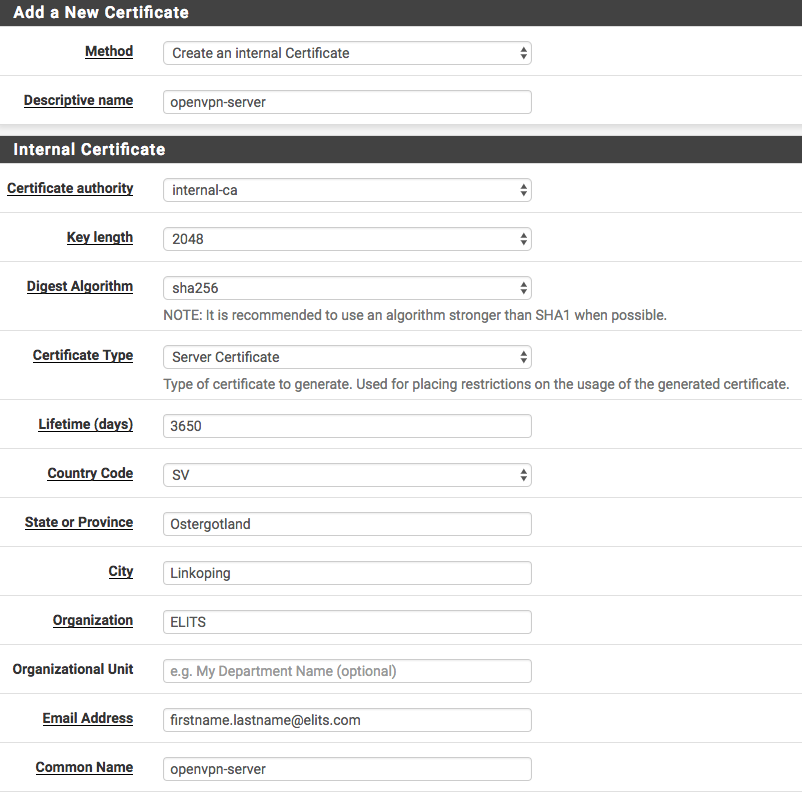Click the Method label link
Screen dimensions: 802x792
click(109, 51)
